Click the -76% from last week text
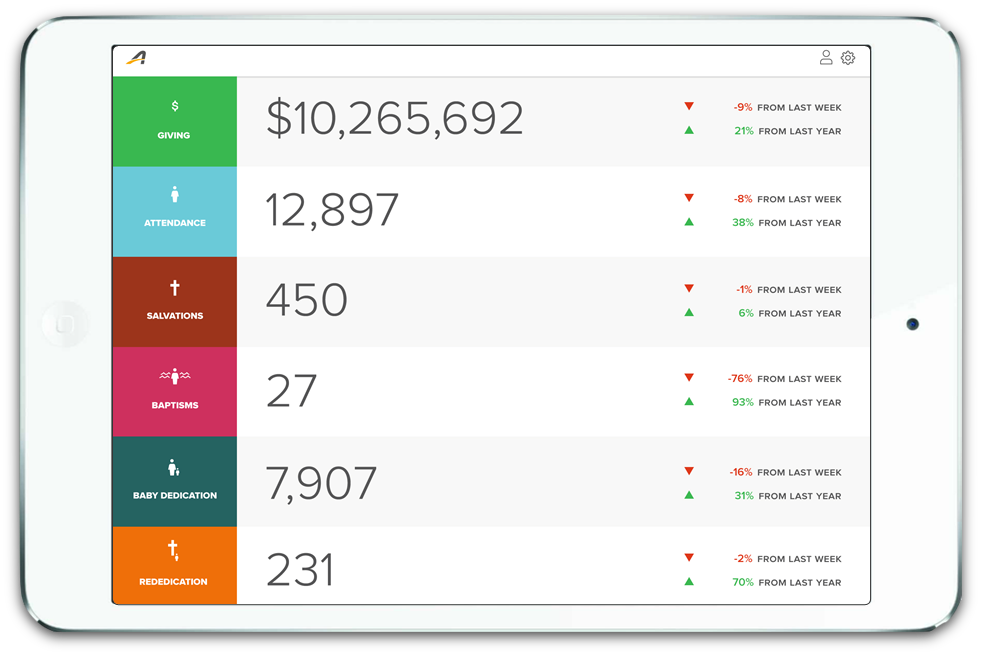Image resolution: width=981 pixels, height=655 pixels. click(x=784, y=379)
